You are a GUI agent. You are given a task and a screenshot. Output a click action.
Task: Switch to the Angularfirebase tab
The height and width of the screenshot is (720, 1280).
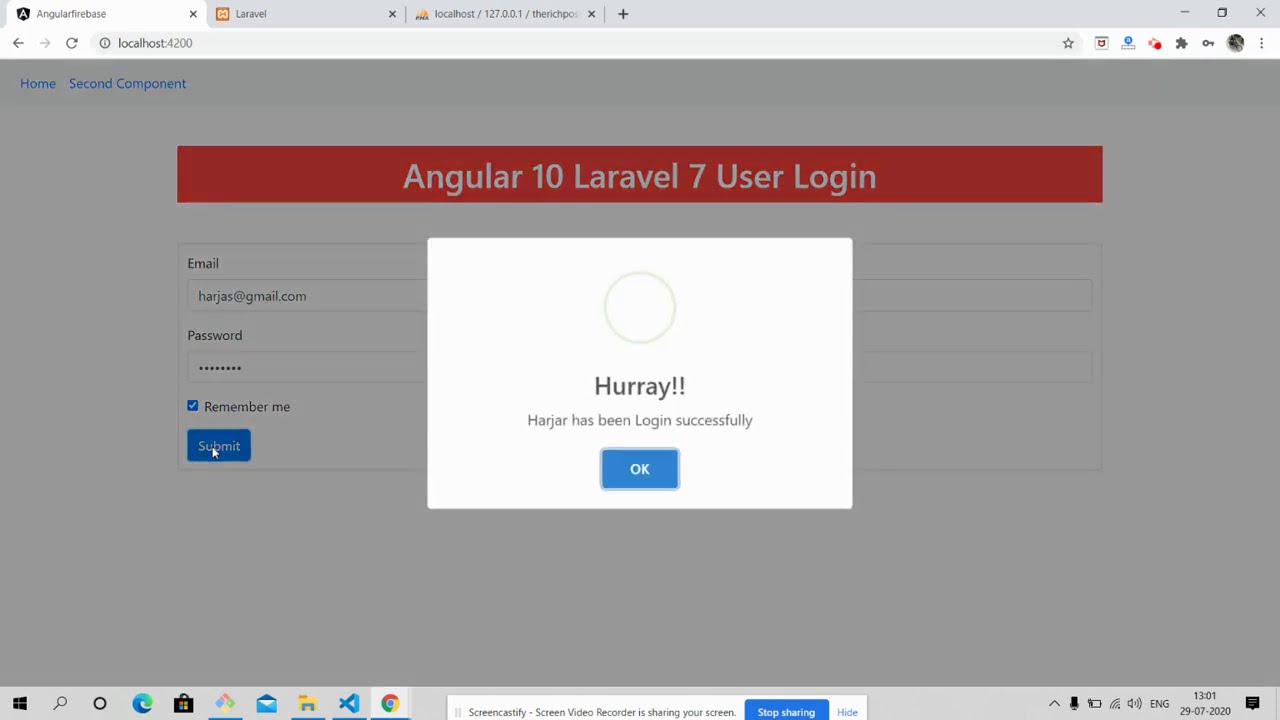(105, 14)
